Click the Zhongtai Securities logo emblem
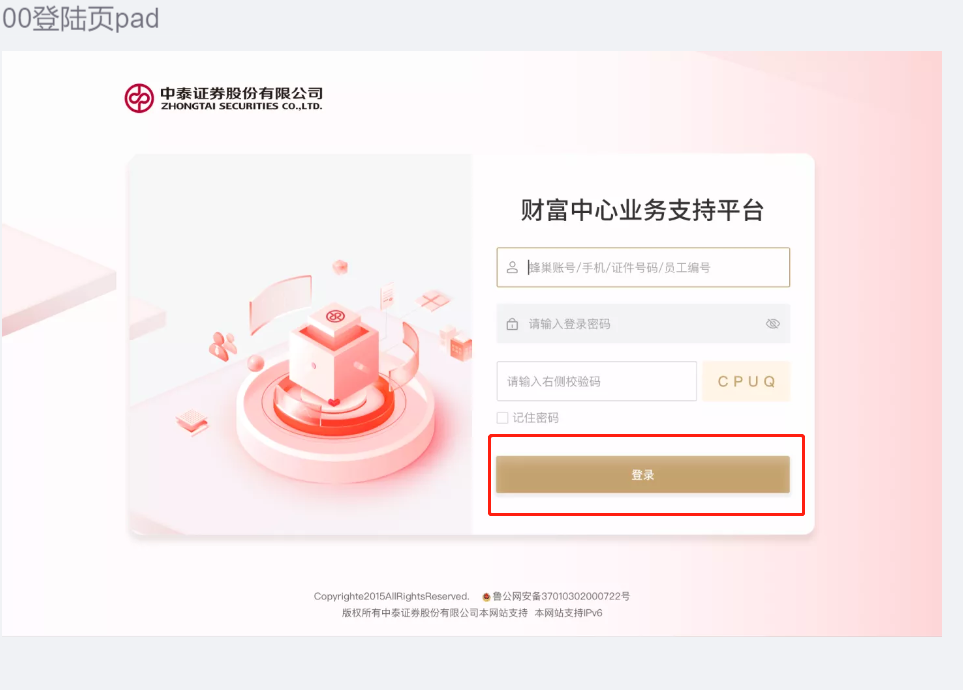This screenshot has width=963, height=690. point(139,98)
